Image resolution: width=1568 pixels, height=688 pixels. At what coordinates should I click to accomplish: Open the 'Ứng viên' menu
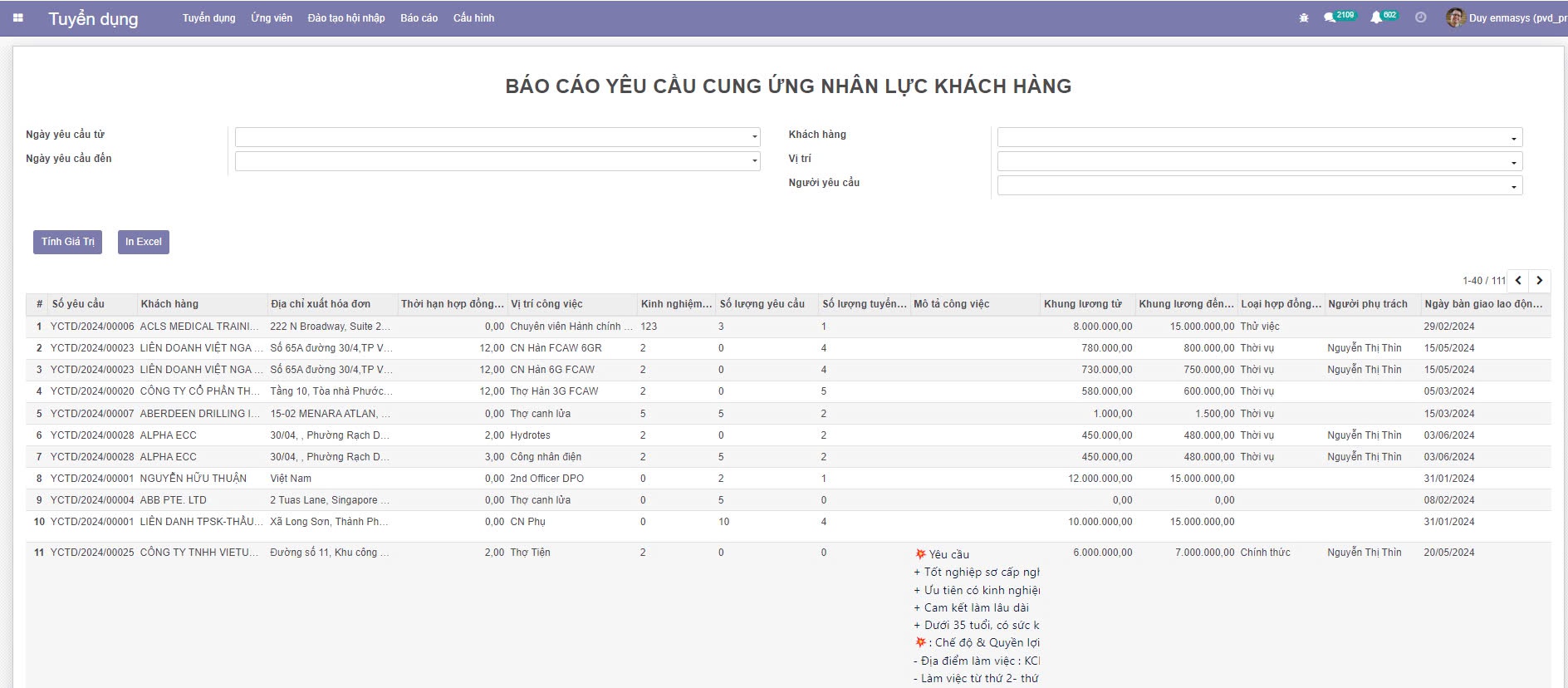(x=272, y=18)
